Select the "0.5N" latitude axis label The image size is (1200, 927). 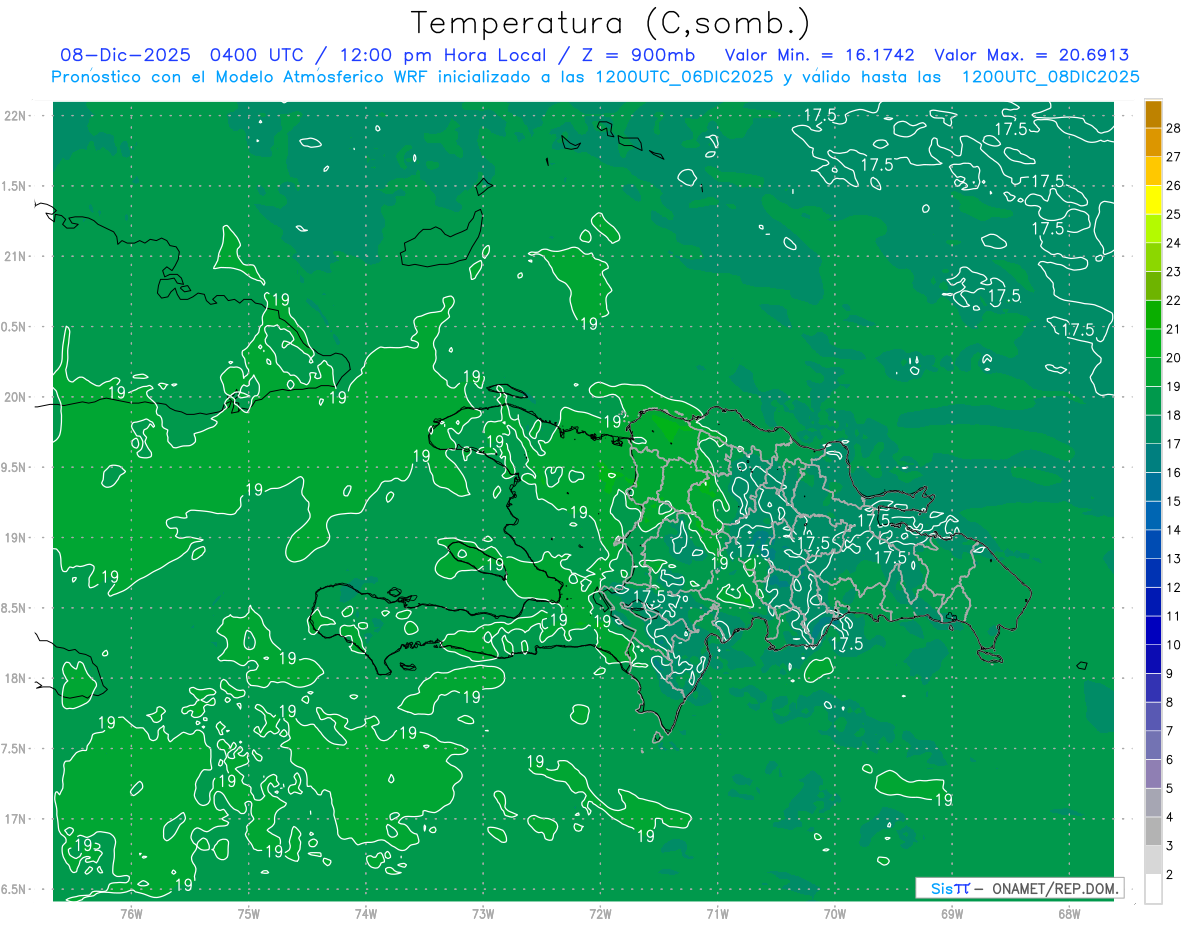point(14,328)
